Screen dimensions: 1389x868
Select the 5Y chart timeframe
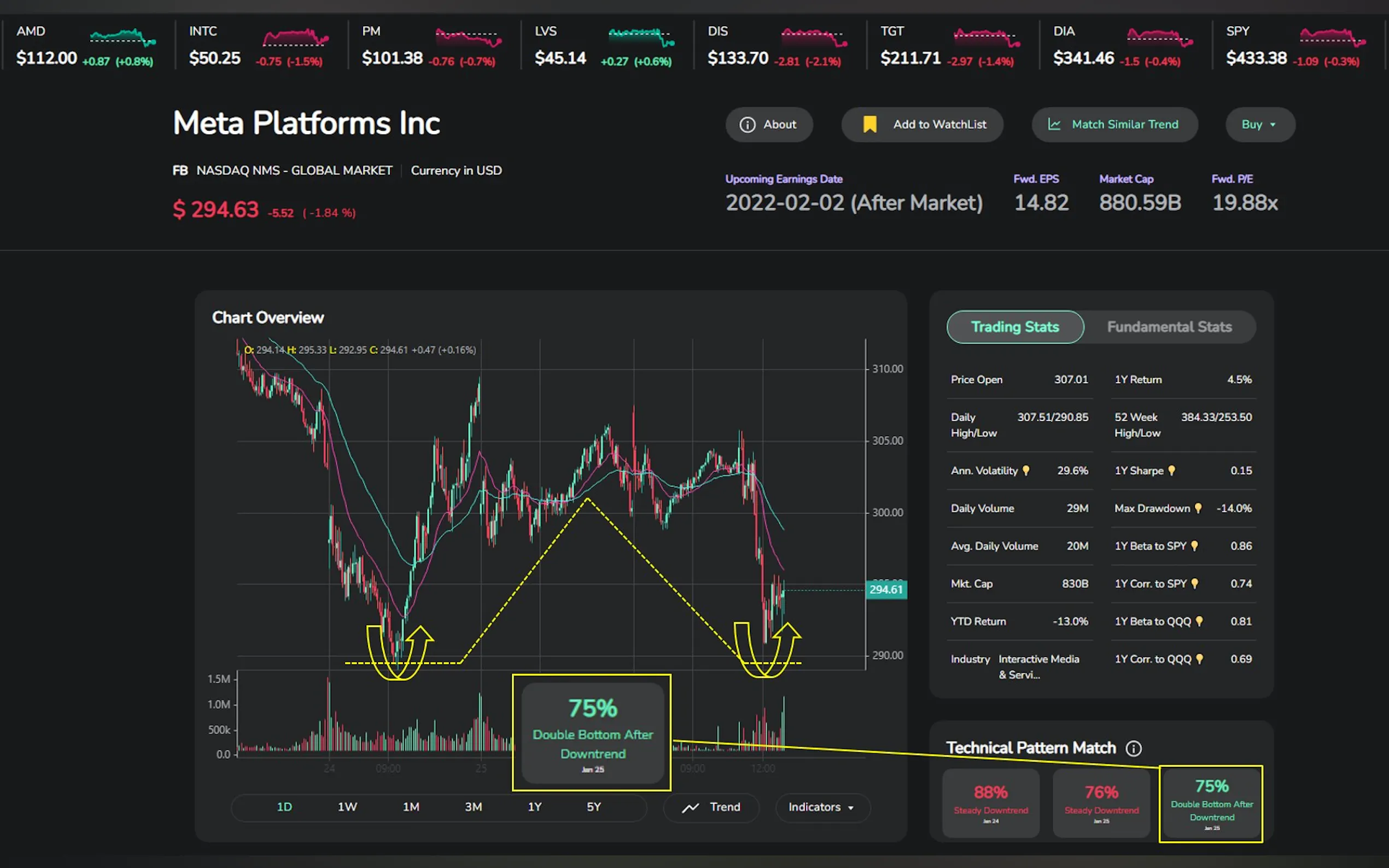point(594,807)
